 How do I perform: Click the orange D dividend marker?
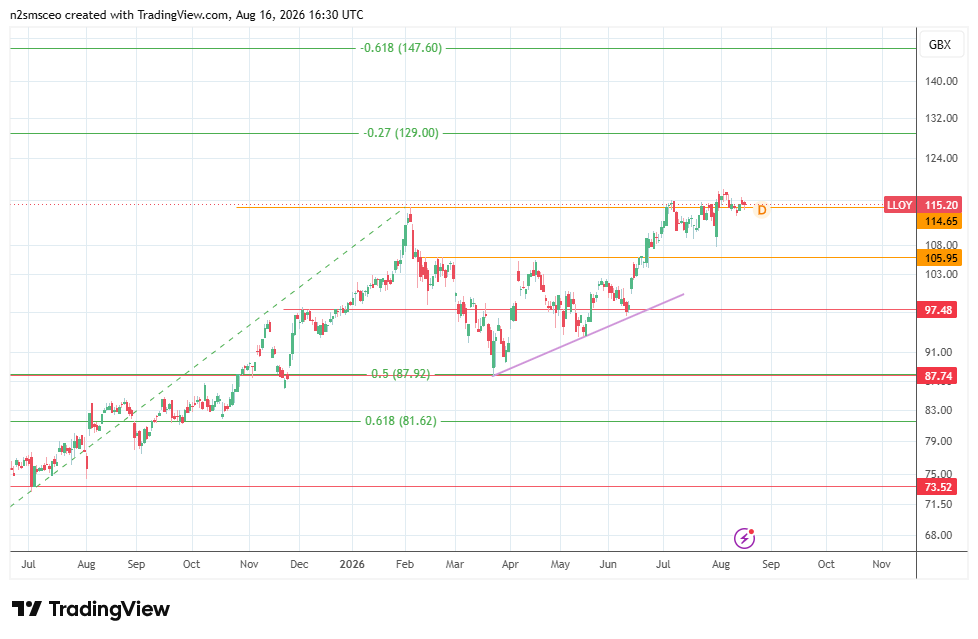(x=762, y=210)
